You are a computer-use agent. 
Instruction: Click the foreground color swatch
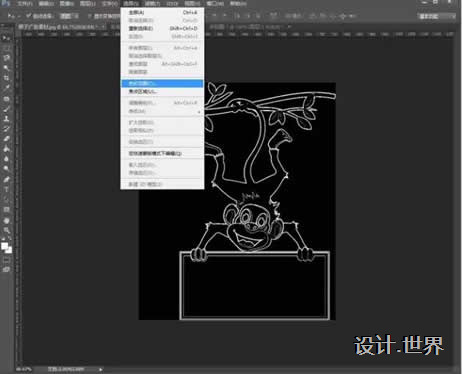tap(4, 246)
